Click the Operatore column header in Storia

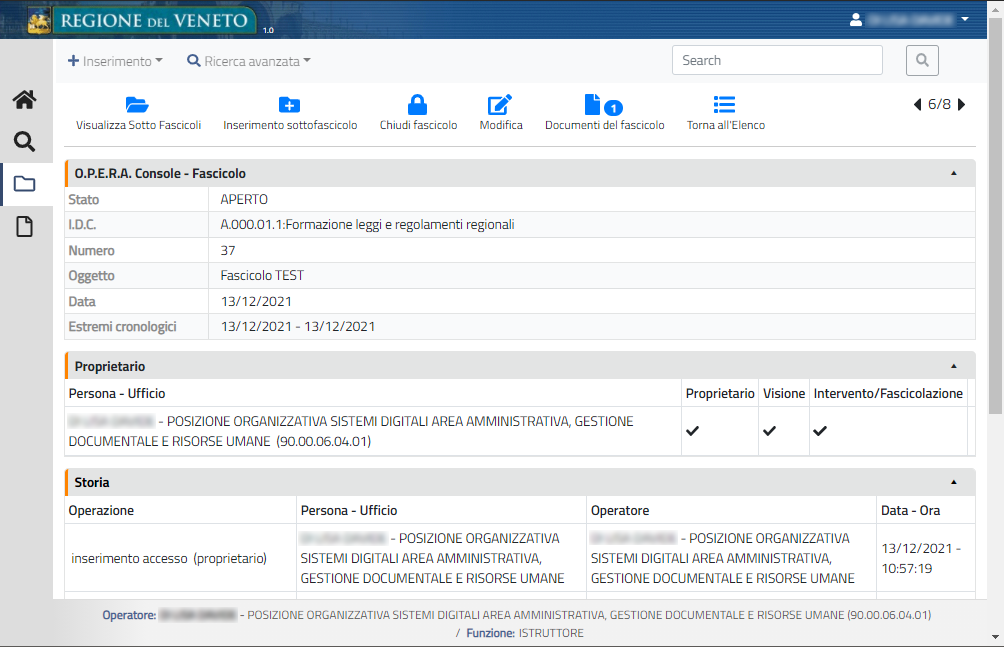pyautogui.click(x=620, y=511)
